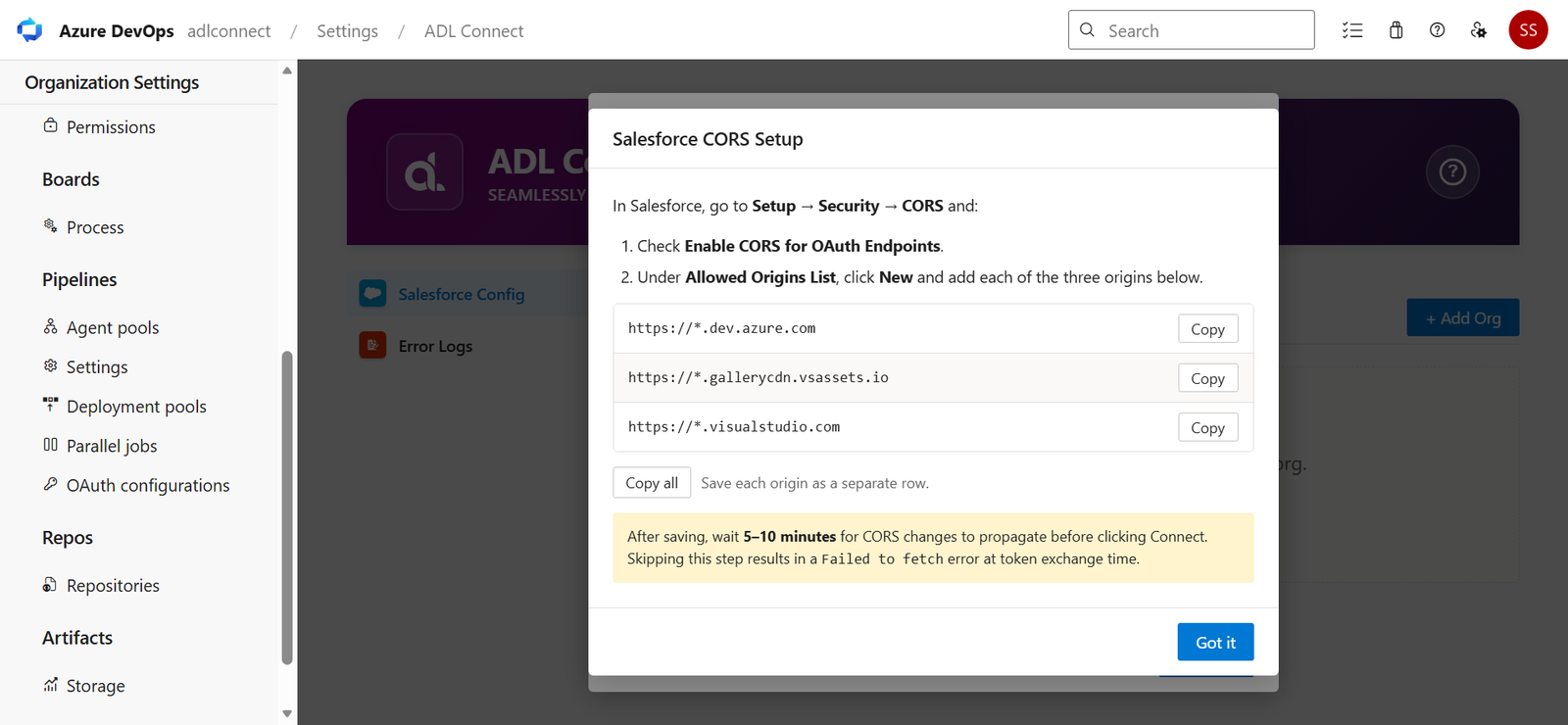Viewport: 1568px width, 725px height.
Task: Click the Artifacts section heading
Action: coord(77,638)
